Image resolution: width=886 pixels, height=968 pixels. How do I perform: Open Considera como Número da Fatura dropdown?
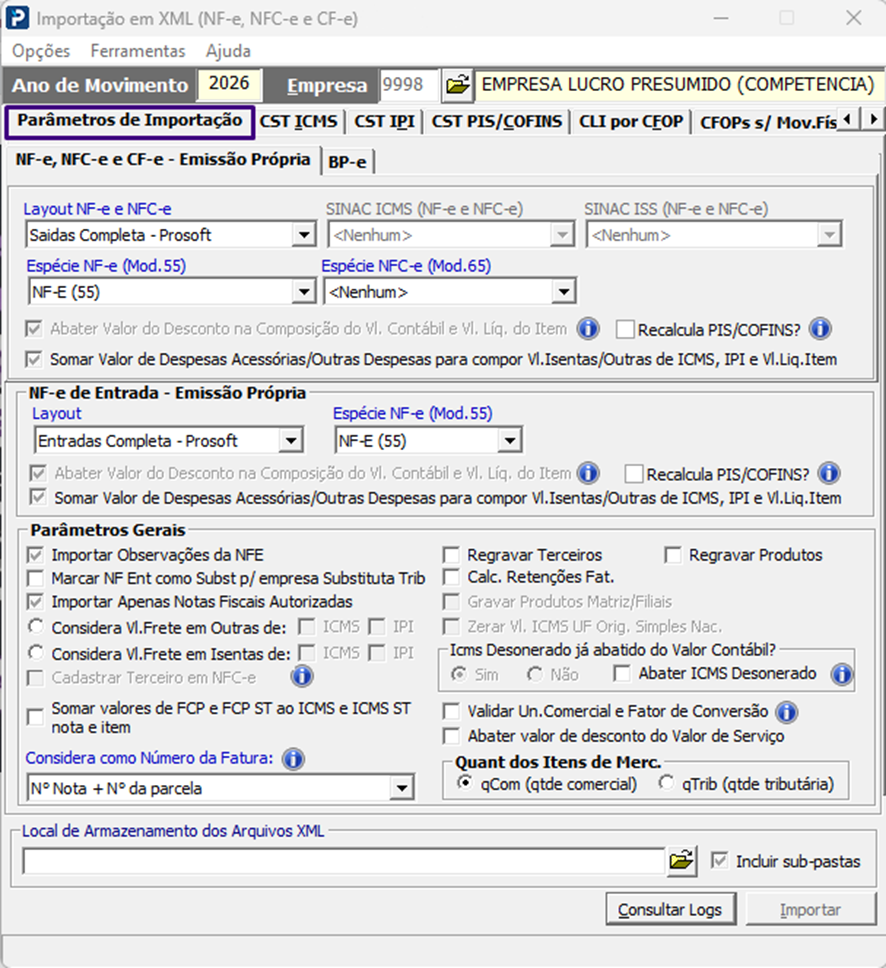tap(220, 788)
